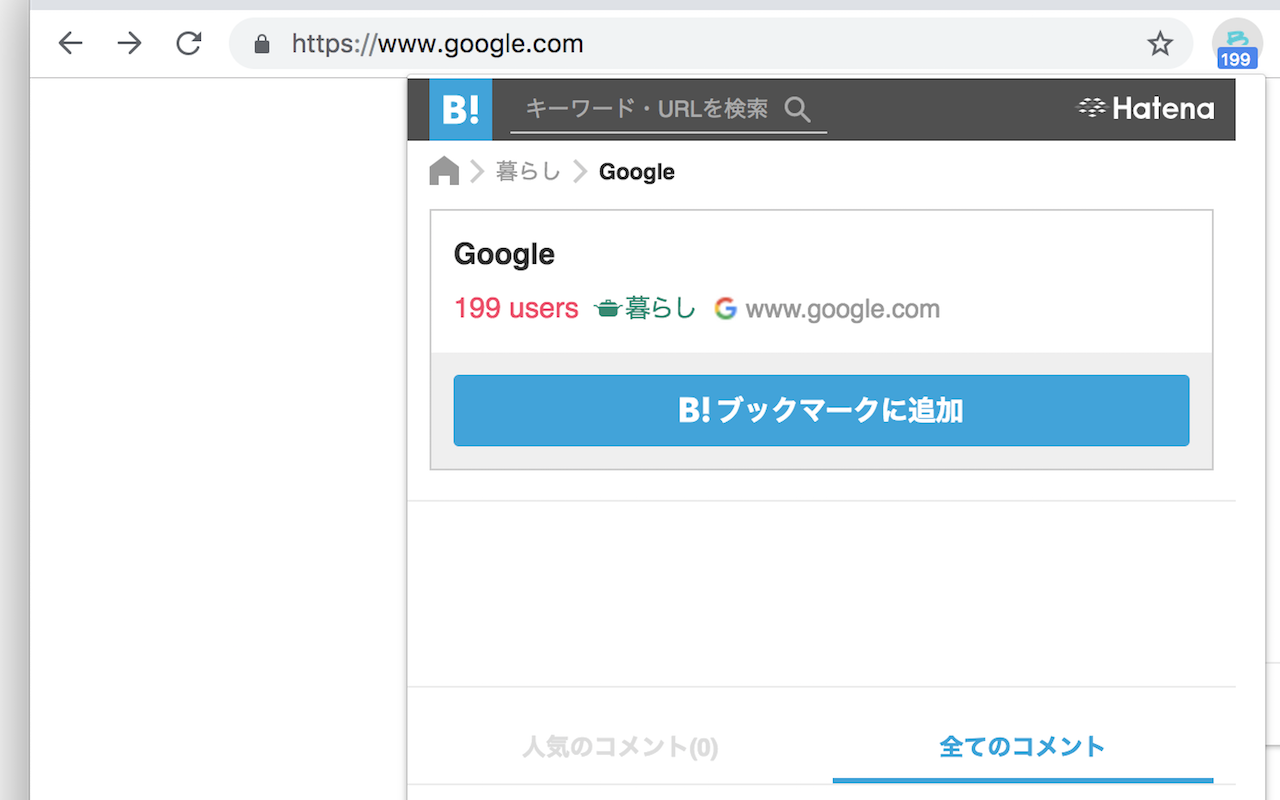This screenshot has height=800, width=1280.
Task: Go forward with the browser forward arrow
Action: 129,43
